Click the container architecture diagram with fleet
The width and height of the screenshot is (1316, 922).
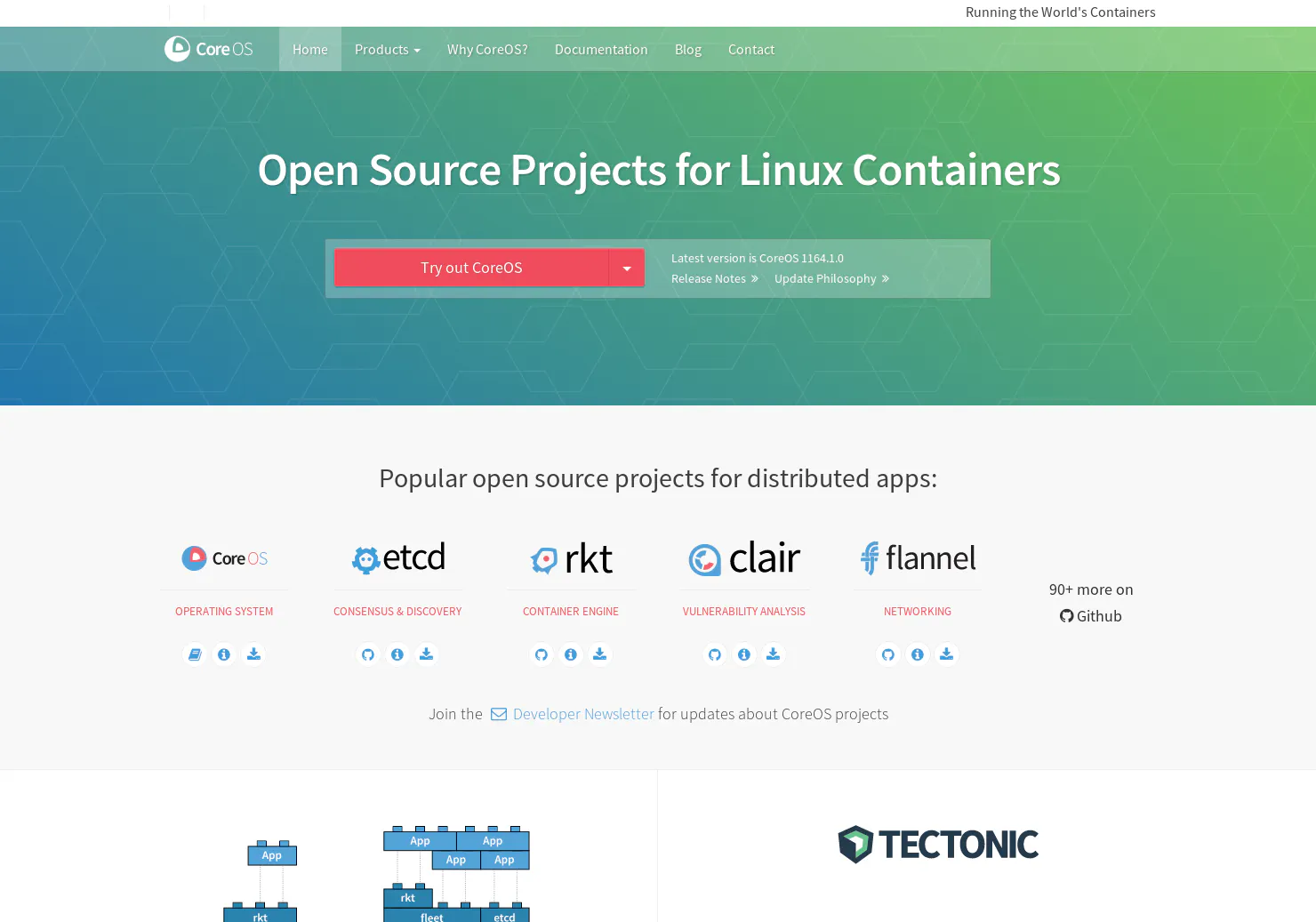point(456,874)
